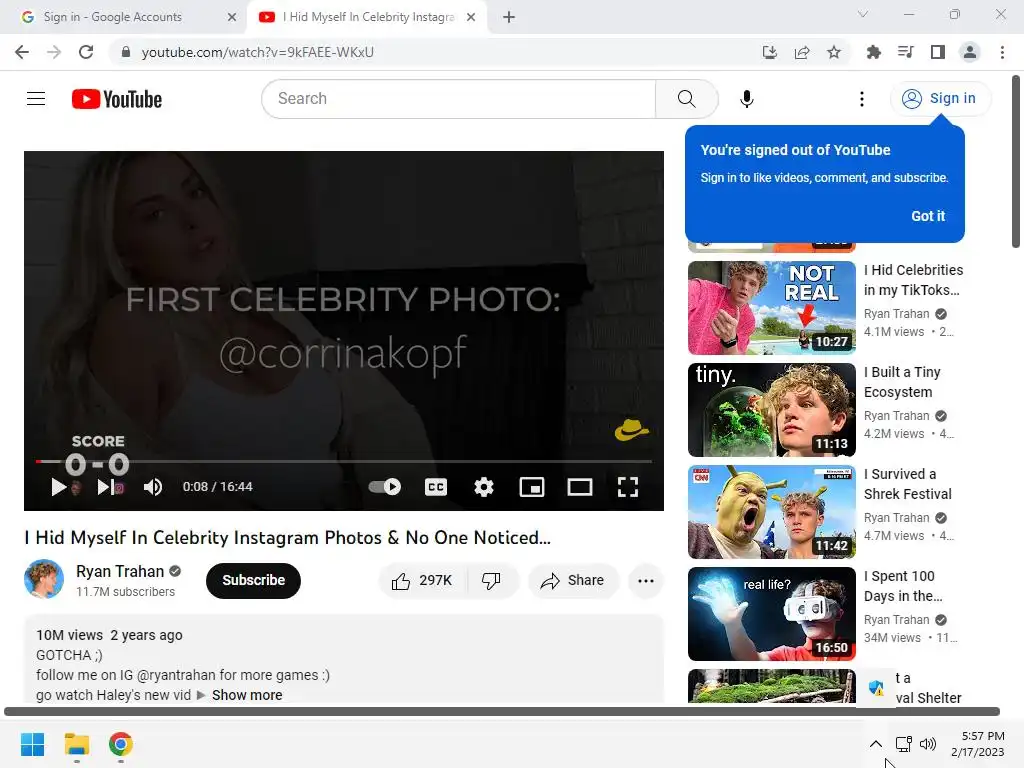Click the horizontal scrollbar
The width and height of the screenshot is (1024, 768).
(x=502, y=711)
